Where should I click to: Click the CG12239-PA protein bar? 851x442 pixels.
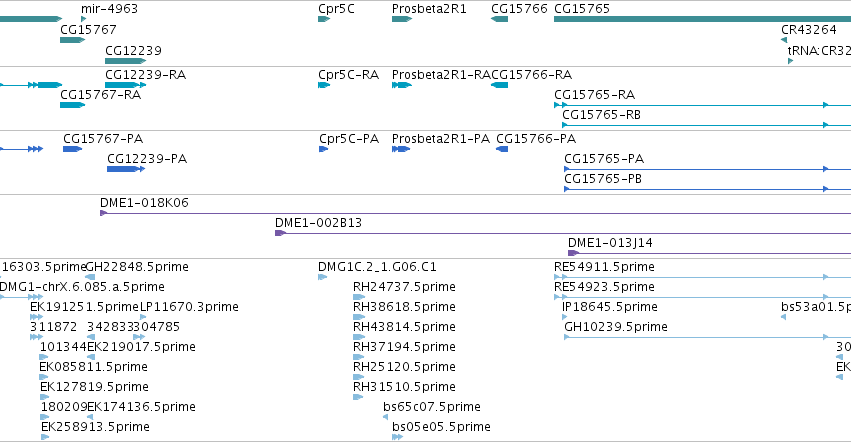[126, 169]
